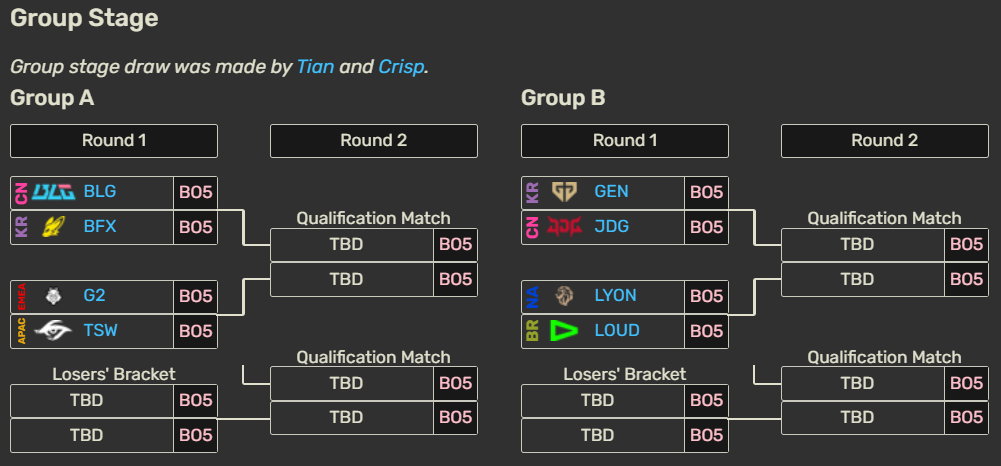The height and width of the screenshot is (466, 1001).
Task: Click the TSW team logo icon
Action: click(53, 331)
